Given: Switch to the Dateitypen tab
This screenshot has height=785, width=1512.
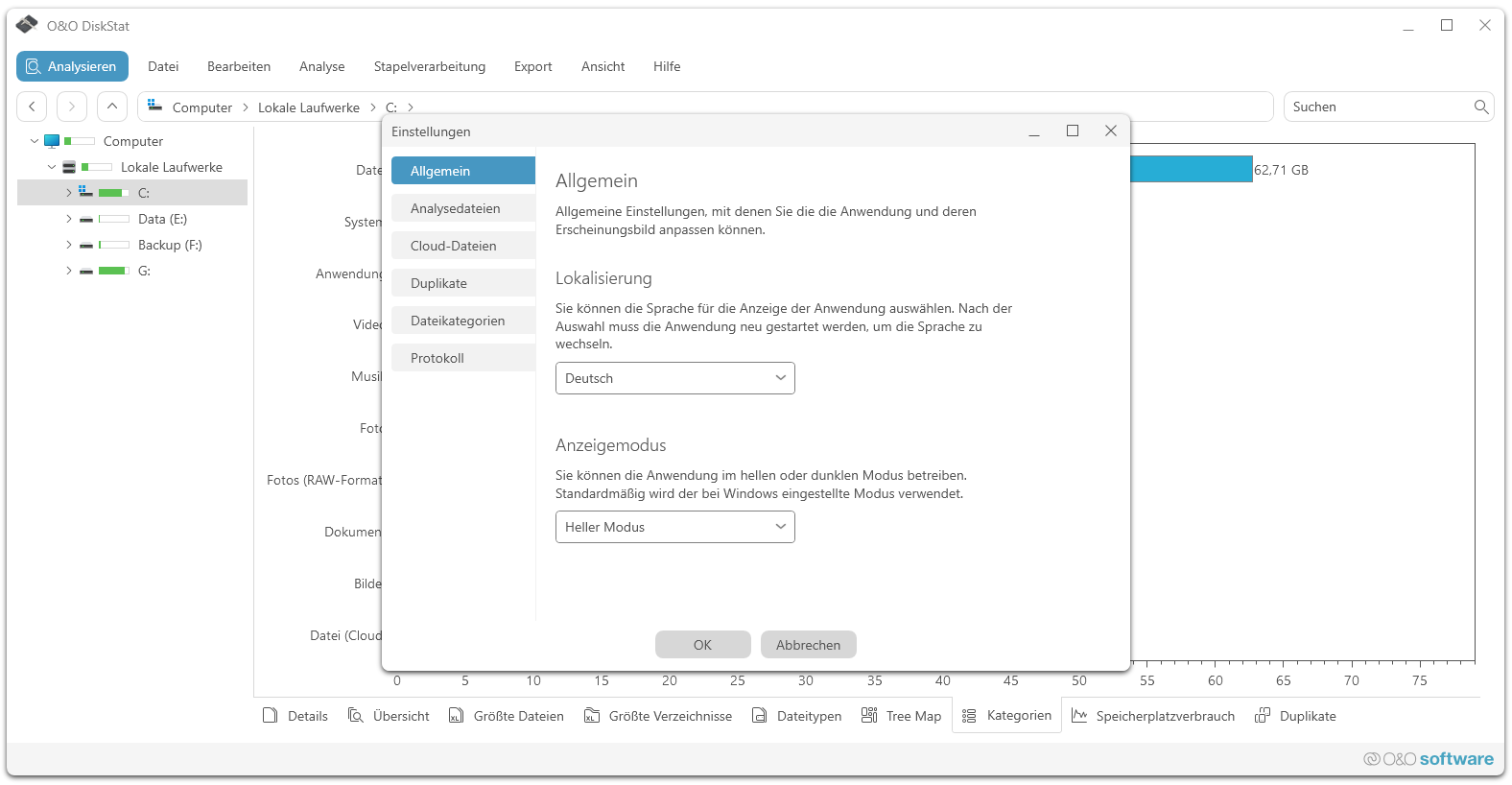Looking at the screenshot, I should point(797,716).
